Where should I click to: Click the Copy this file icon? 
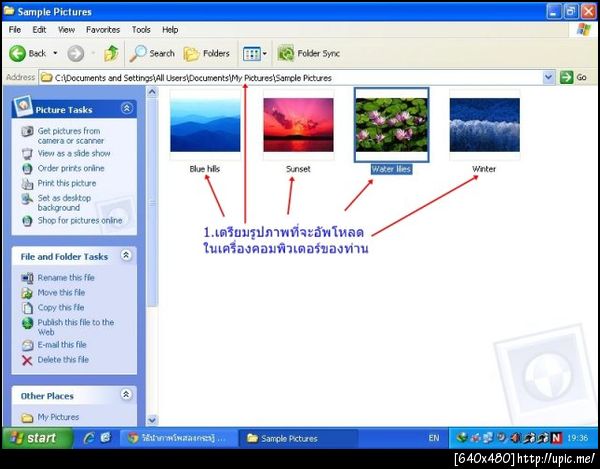pyautogui.click(x=27, y=308)
